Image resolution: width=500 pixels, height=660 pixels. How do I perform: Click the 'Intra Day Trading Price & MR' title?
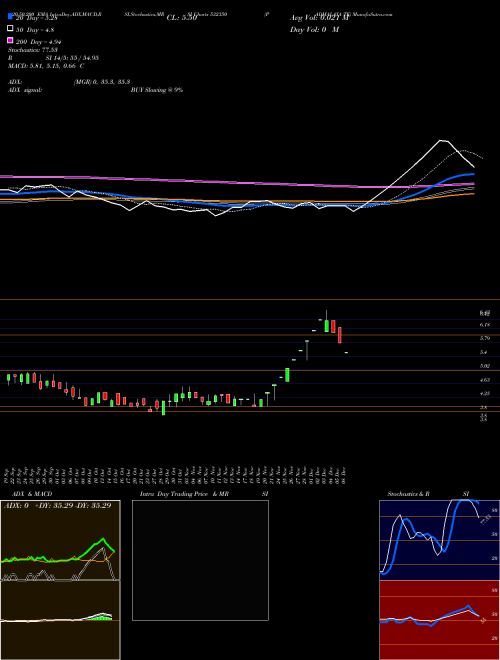pyautogui.click(x=184, y=494)
